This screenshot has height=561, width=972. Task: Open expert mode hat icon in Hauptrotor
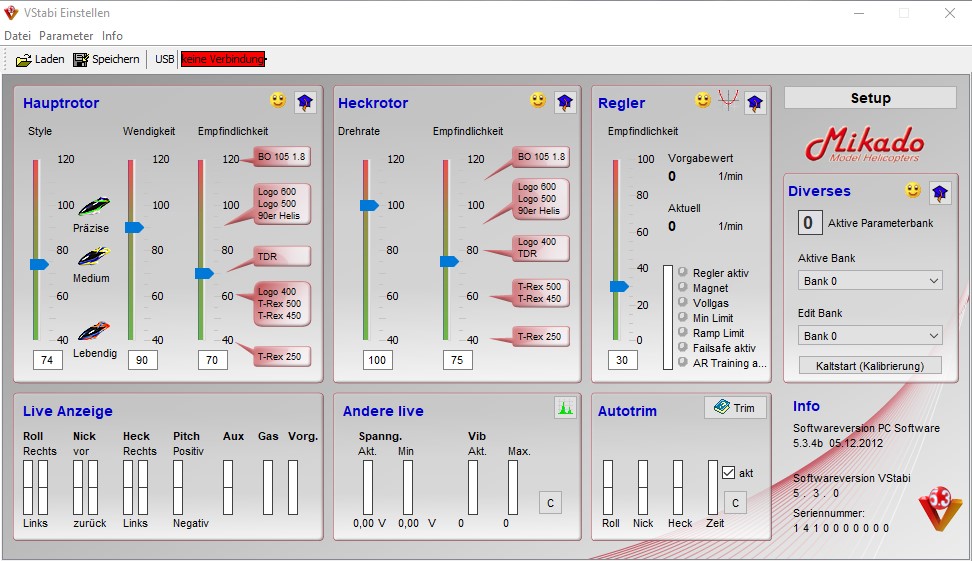(305, 102)
